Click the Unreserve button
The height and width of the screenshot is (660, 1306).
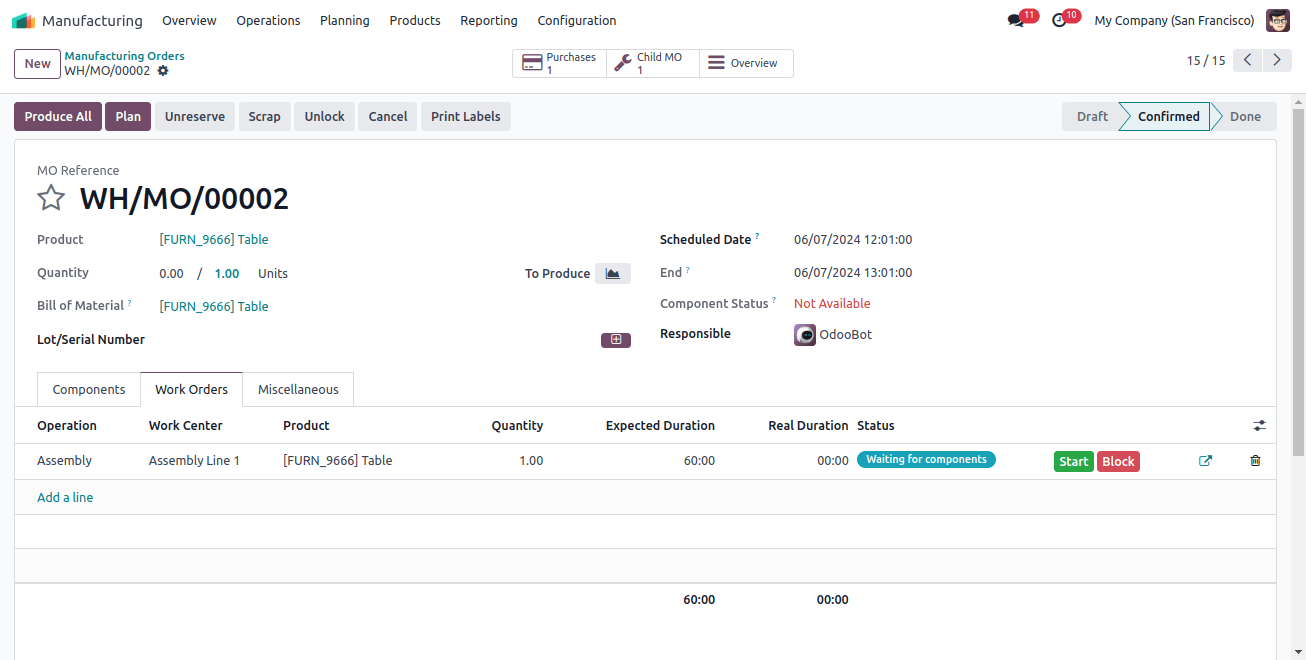coord(195,117)
